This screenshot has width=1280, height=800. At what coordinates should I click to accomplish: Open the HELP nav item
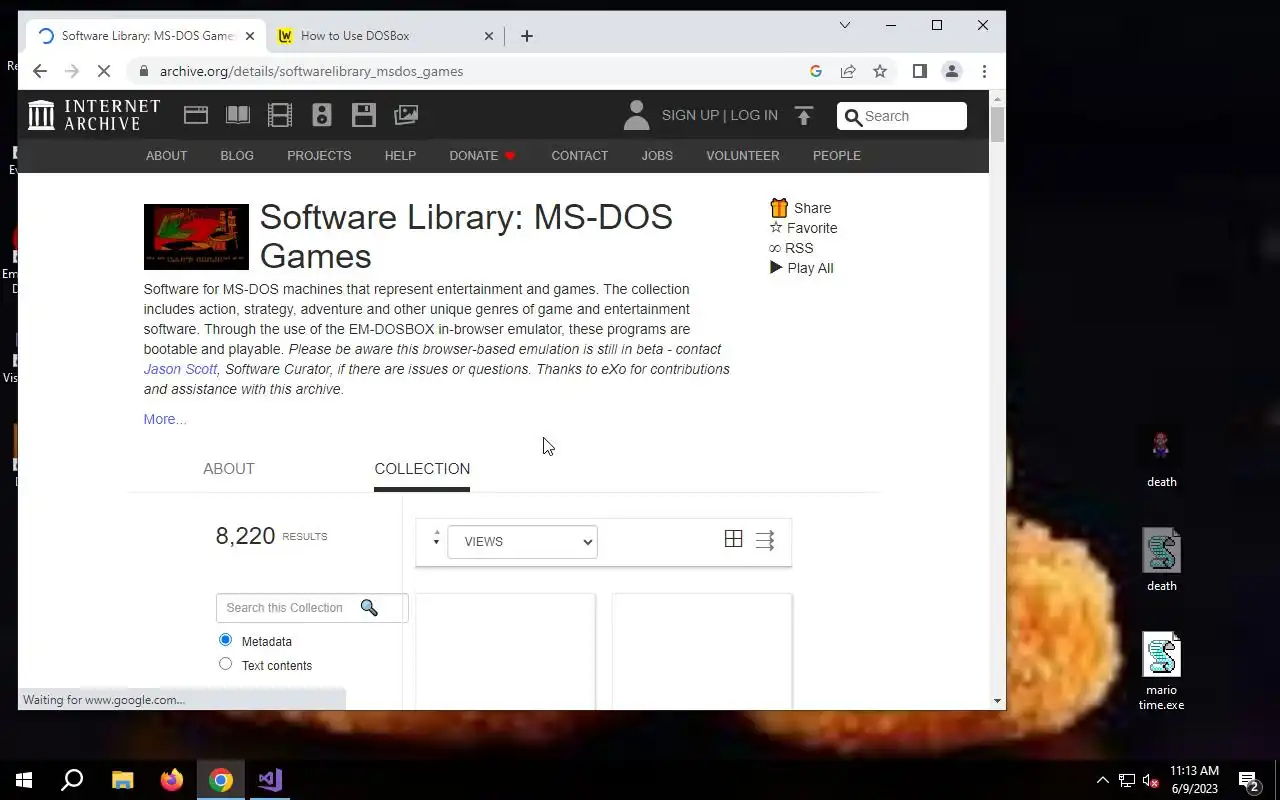(400, 155)
